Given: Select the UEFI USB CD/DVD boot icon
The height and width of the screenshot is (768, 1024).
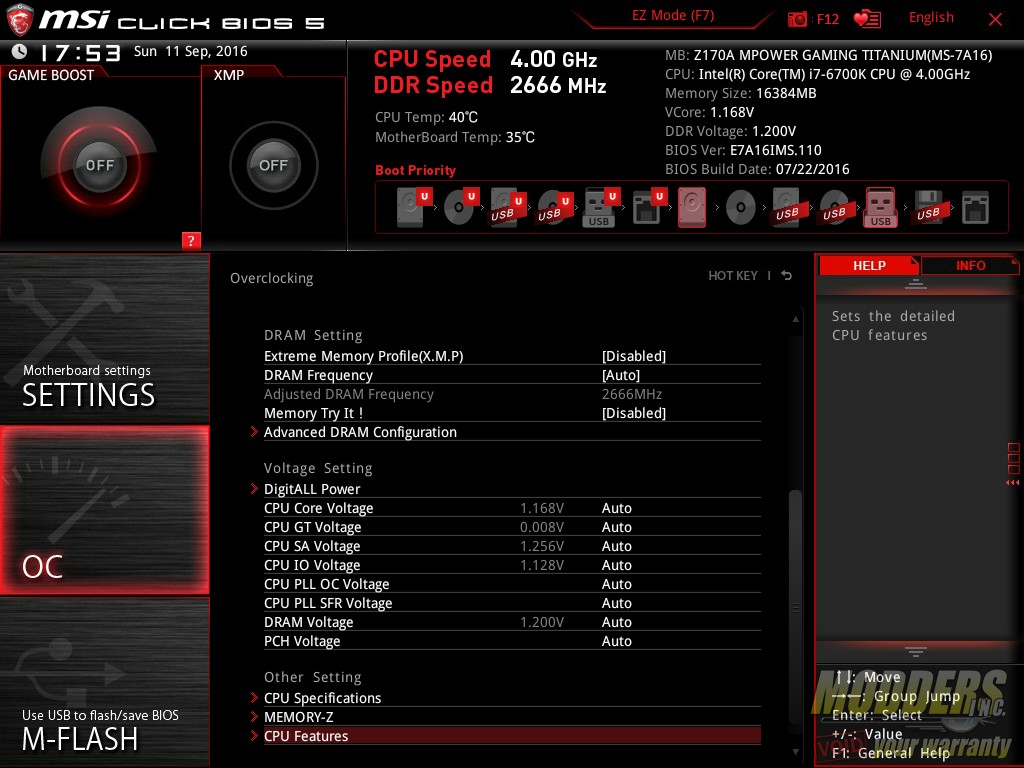Looking at the screenshot, I should click(x=554, y=207).
